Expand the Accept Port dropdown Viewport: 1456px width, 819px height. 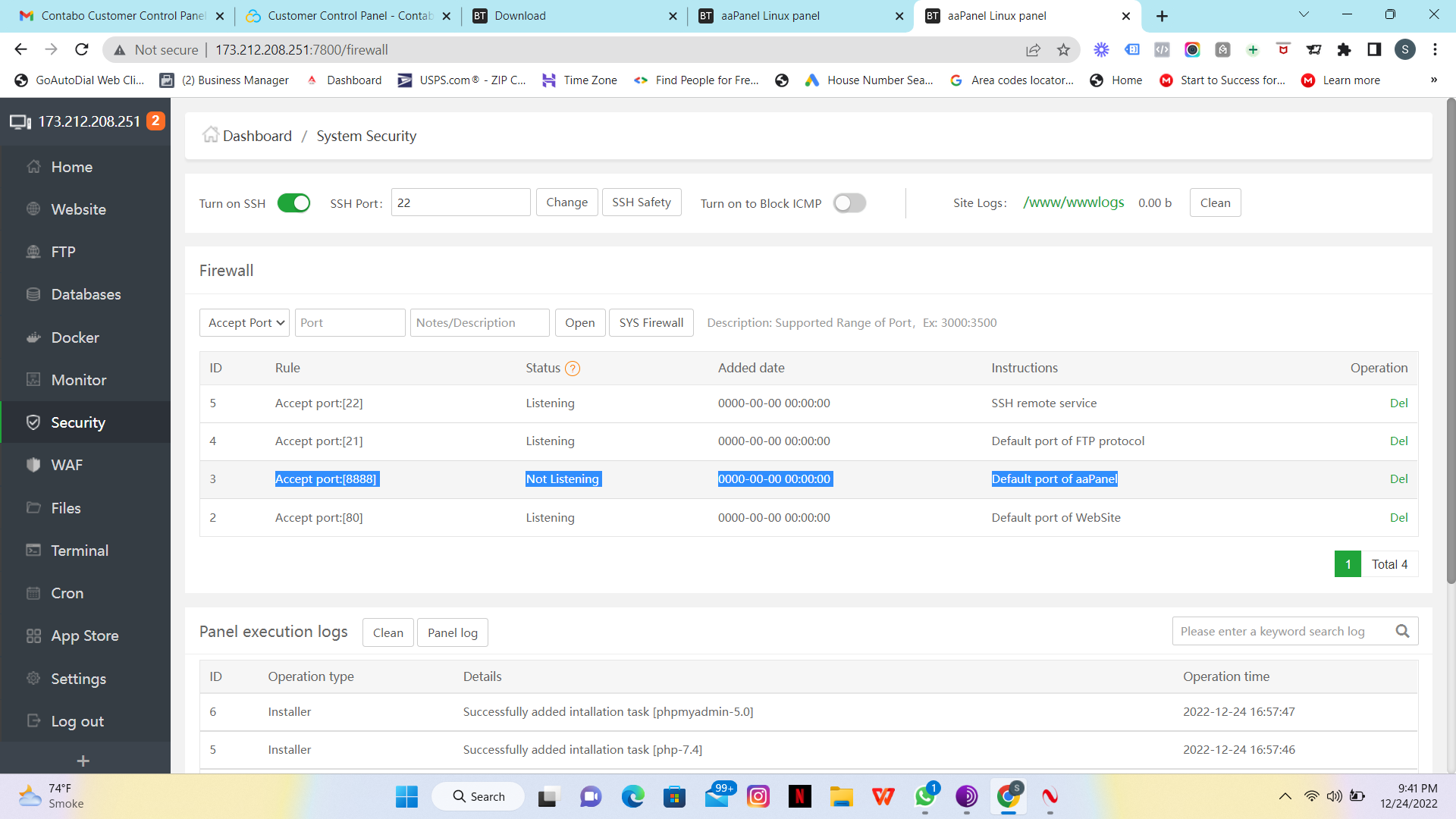tap(244, 323)
